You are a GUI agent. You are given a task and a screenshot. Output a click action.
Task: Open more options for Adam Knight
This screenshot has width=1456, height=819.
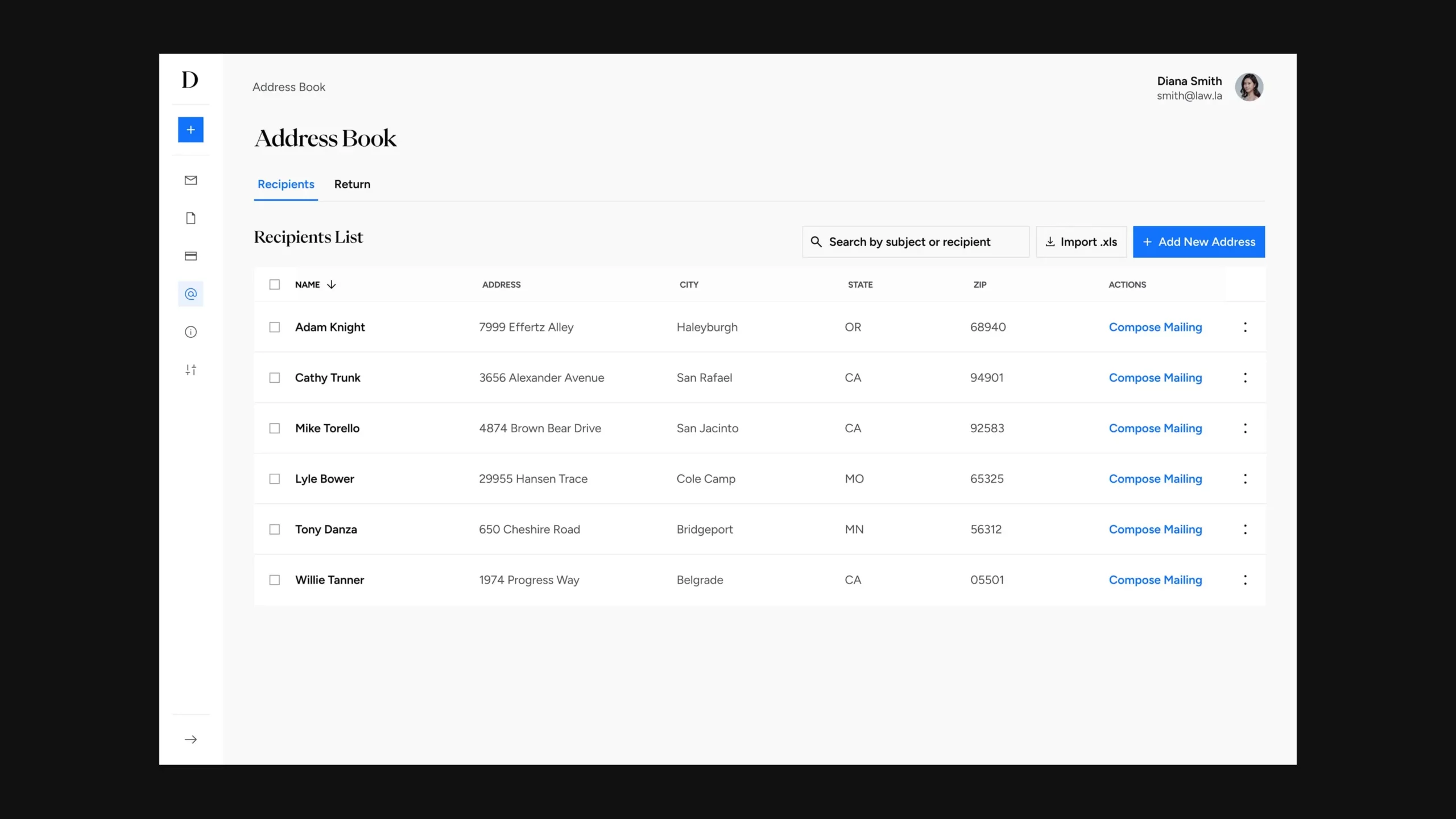(x=1245, y=327)
